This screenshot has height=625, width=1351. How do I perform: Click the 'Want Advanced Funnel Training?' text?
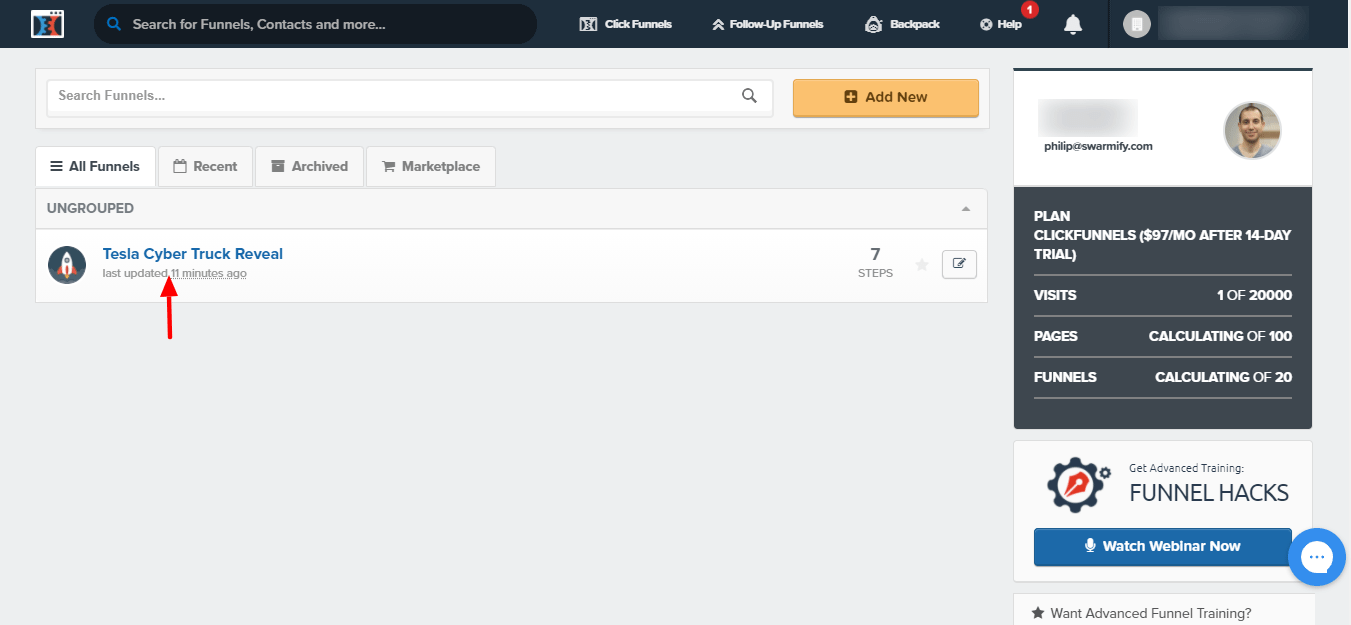pos(1150,613)
